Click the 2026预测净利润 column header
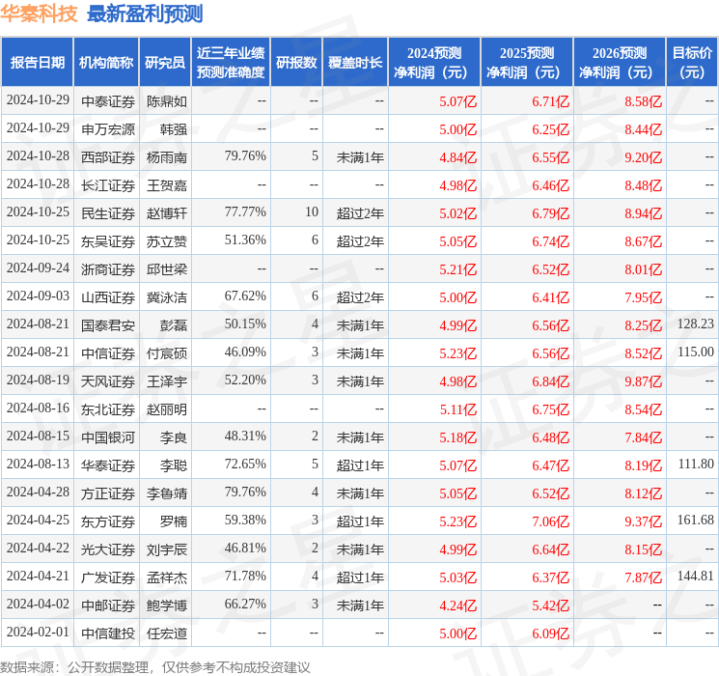 coord(619,62)
